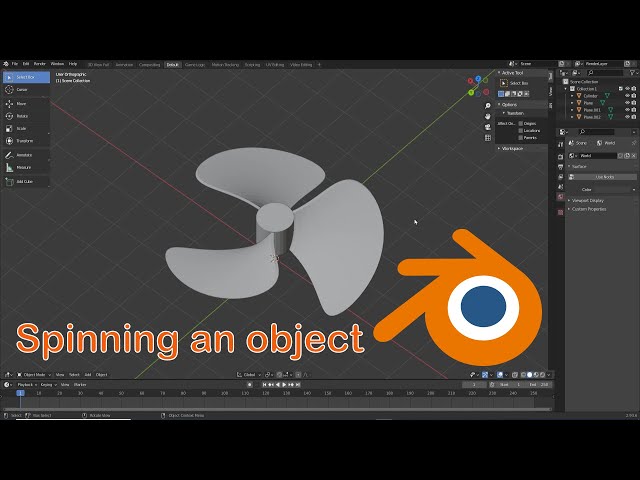Screen dimensions: 640x480
Task: Click the Blender logo in menu bar
Action: tap(6, 64)
